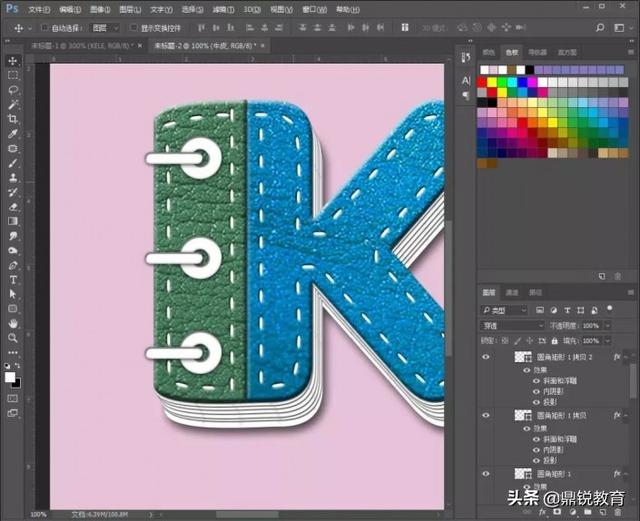Hide layer 圆角矩形 1 拷贝
Screen dimensions: 640x521
(486, 415)
